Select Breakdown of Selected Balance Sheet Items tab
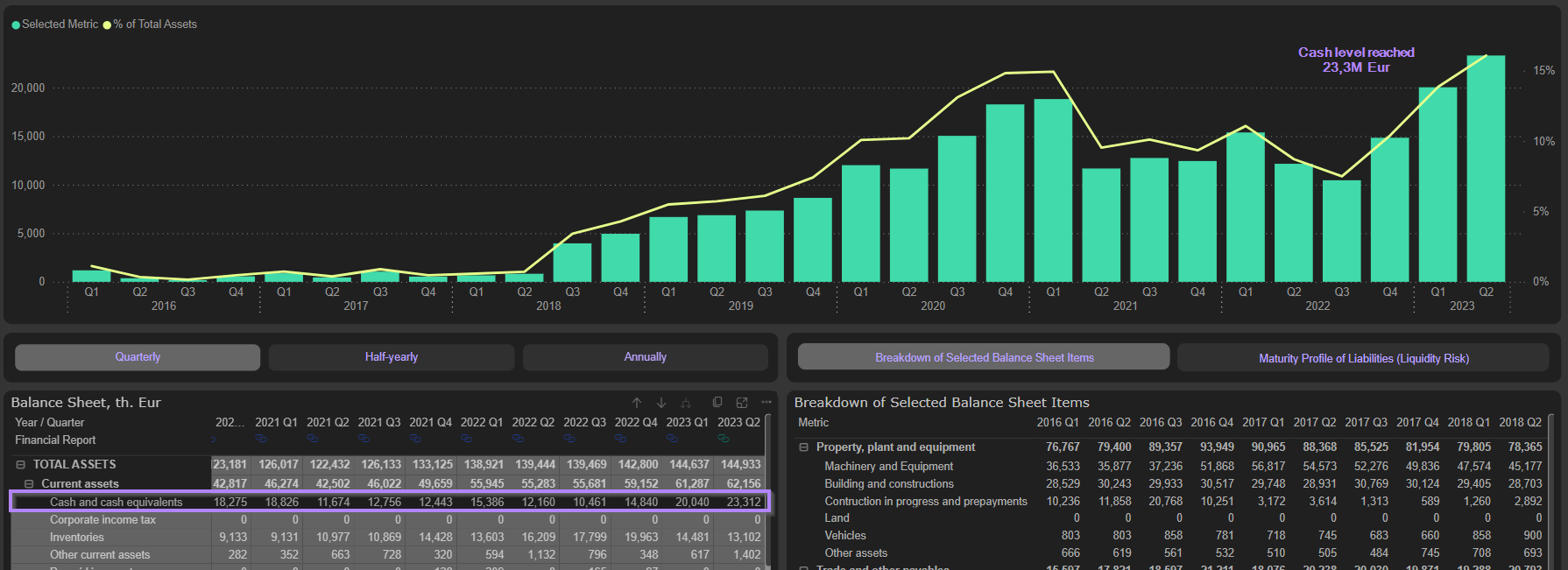This screenshot has width=1568, height=570. [984, 357]
